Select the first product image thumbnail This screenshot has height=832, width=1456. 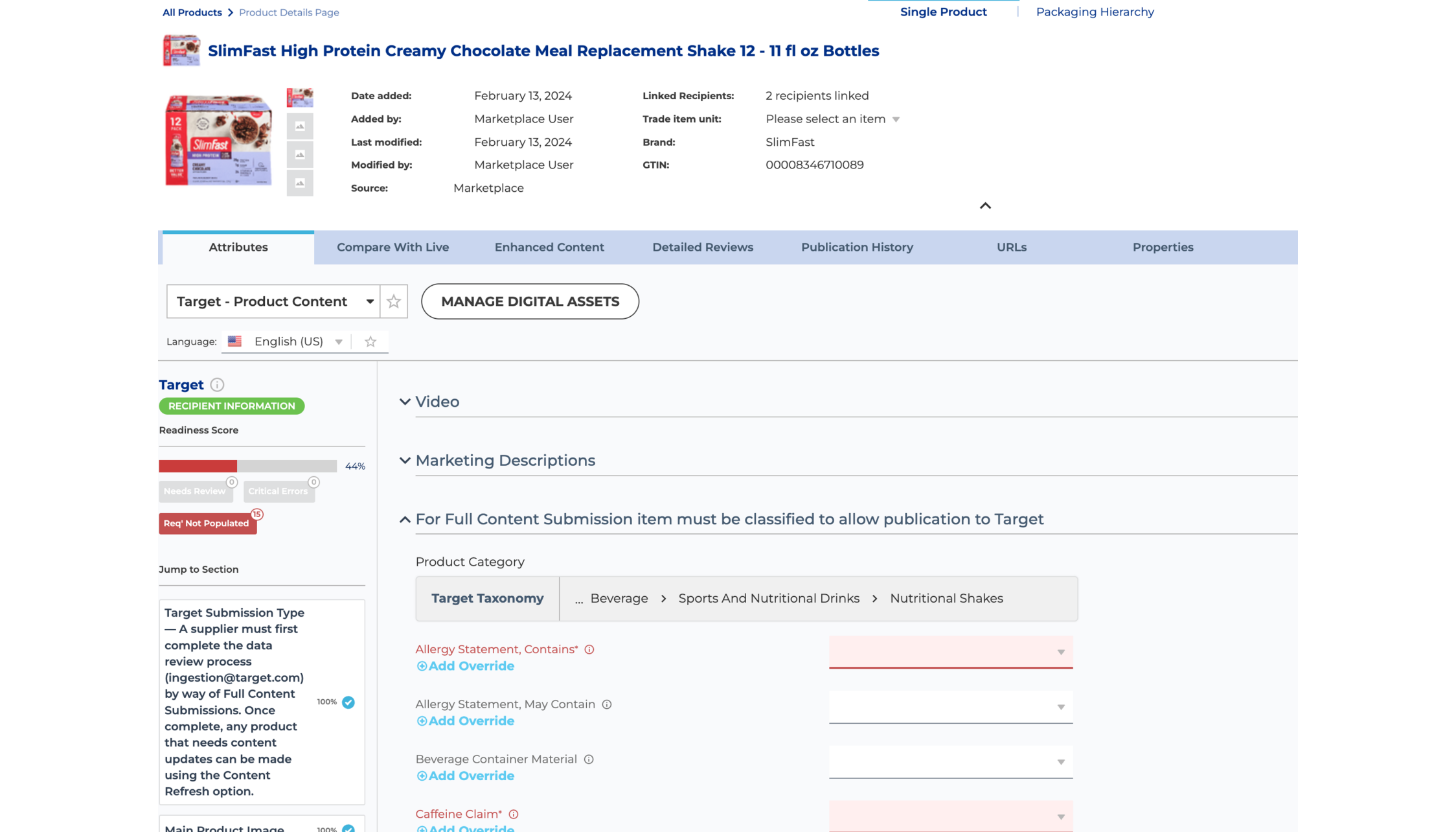[x=300, y=98]
